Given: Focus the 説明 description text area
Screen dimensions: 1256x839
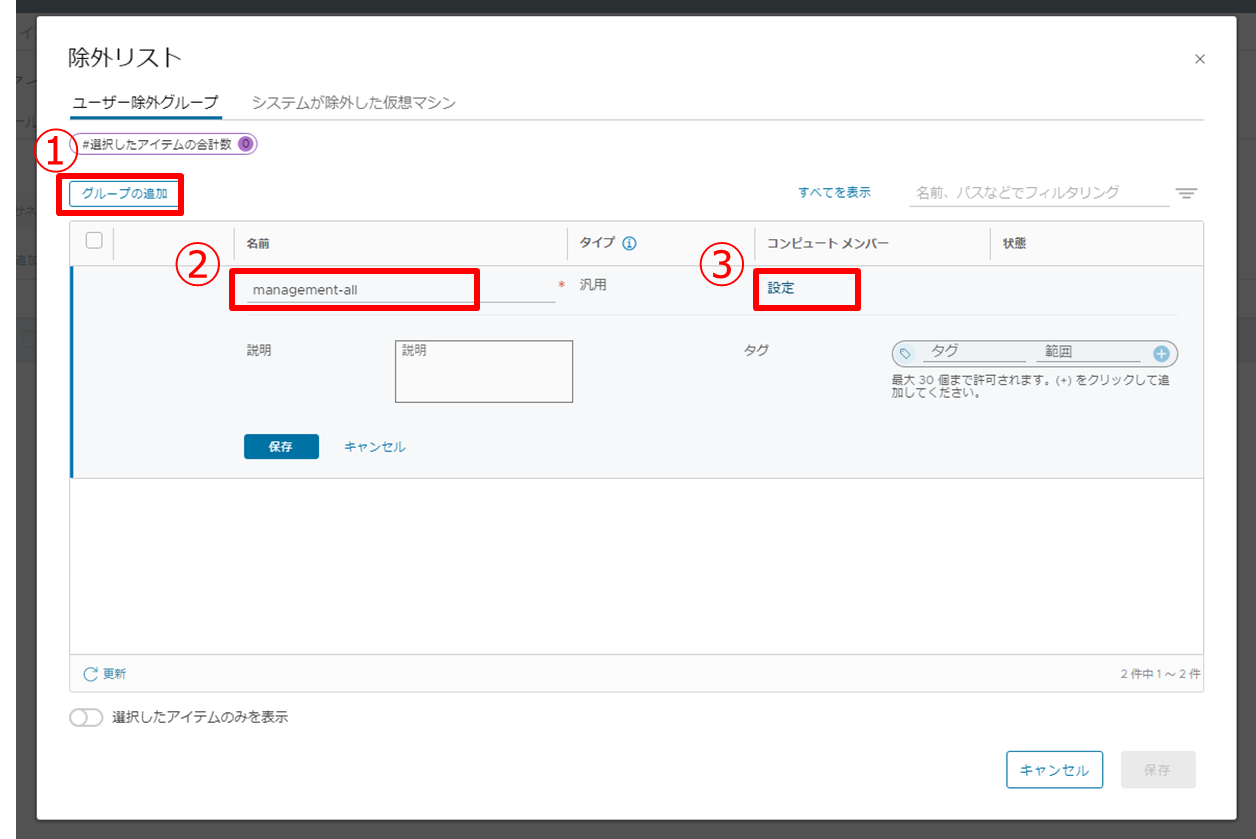Looking at the screenshot, I should pyautogui.click(x=484, y=372).
